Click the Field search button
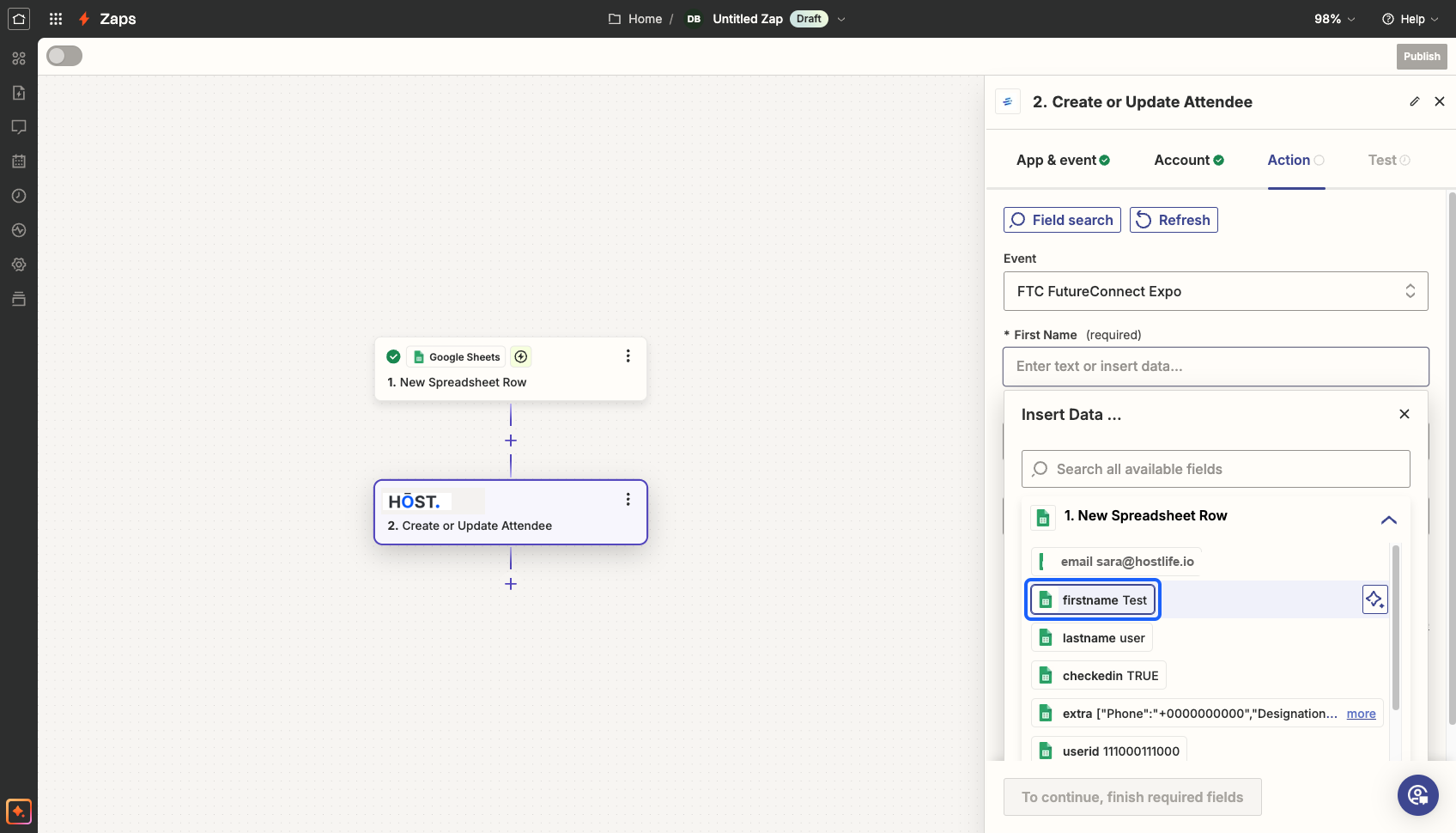This screenshot has width=1456, height=833. [1062, 220]
